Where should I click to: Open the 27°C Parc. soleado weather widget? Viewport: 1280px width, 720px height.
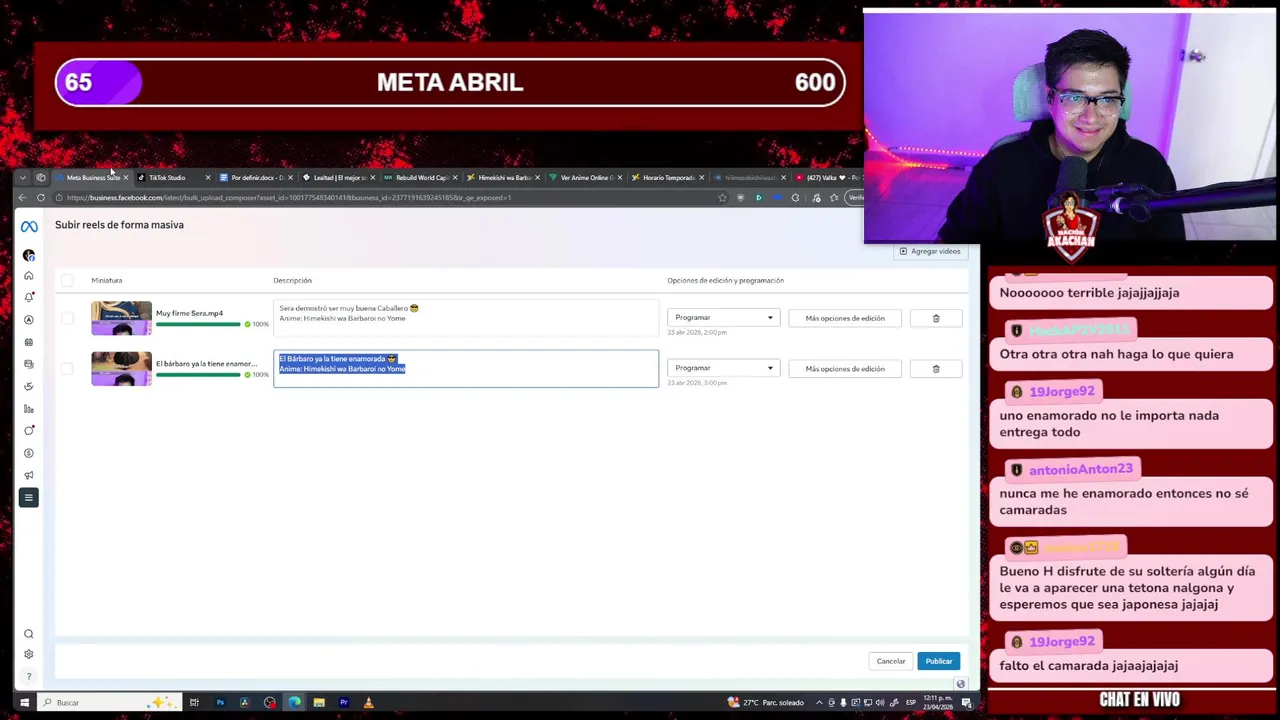(x=766, y=703)
